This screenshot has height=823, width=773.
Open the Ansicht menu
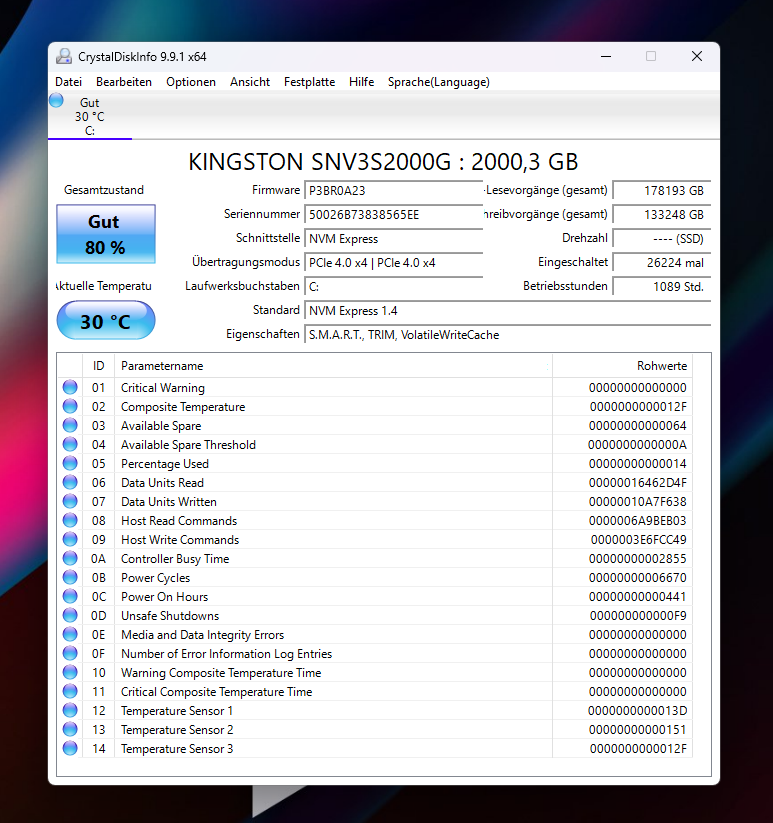tap(250, 82)
